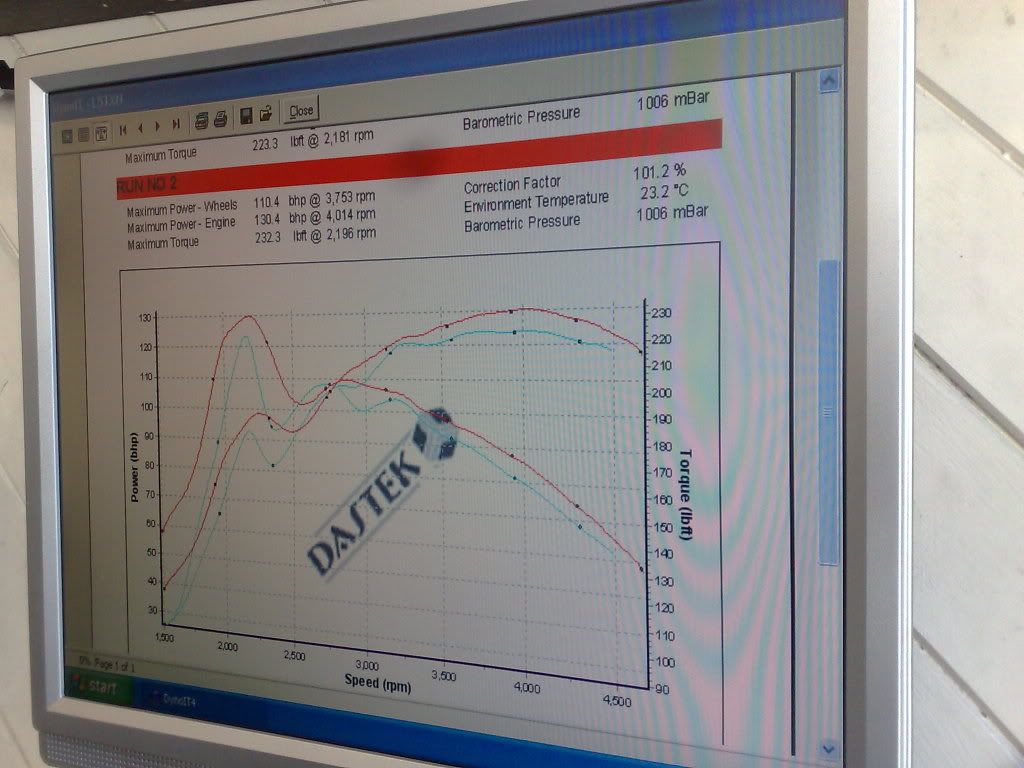Click the '101.2 %' value
Screen dimensions: 1024x768
[660, 172]
